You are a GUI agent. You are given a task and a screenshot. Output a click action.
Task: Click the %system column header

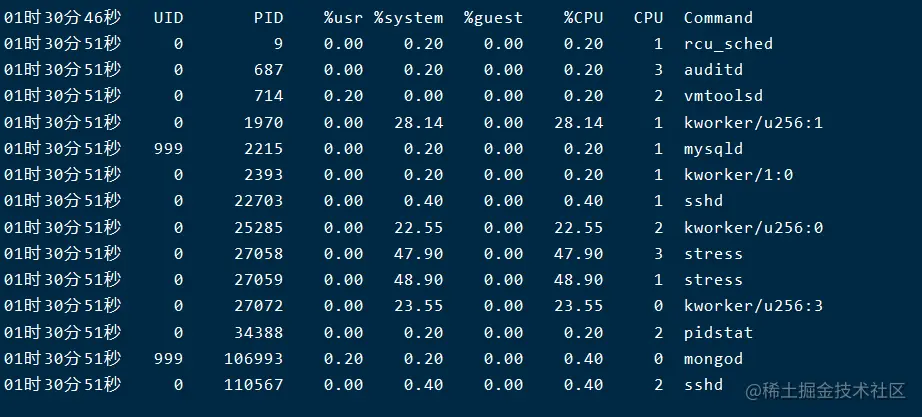(x=409, y=18)
